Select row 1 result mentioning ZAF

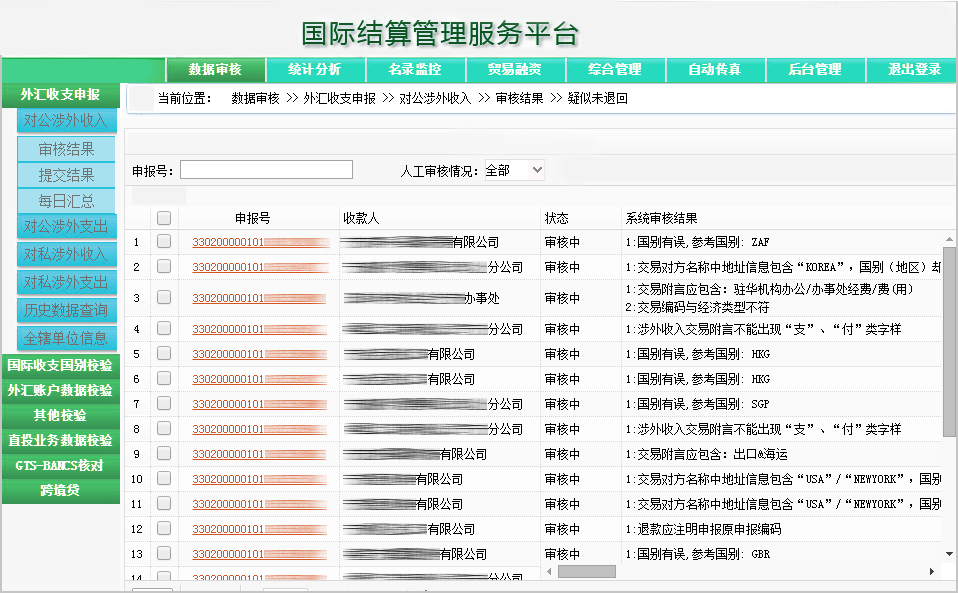click(697, 242)
